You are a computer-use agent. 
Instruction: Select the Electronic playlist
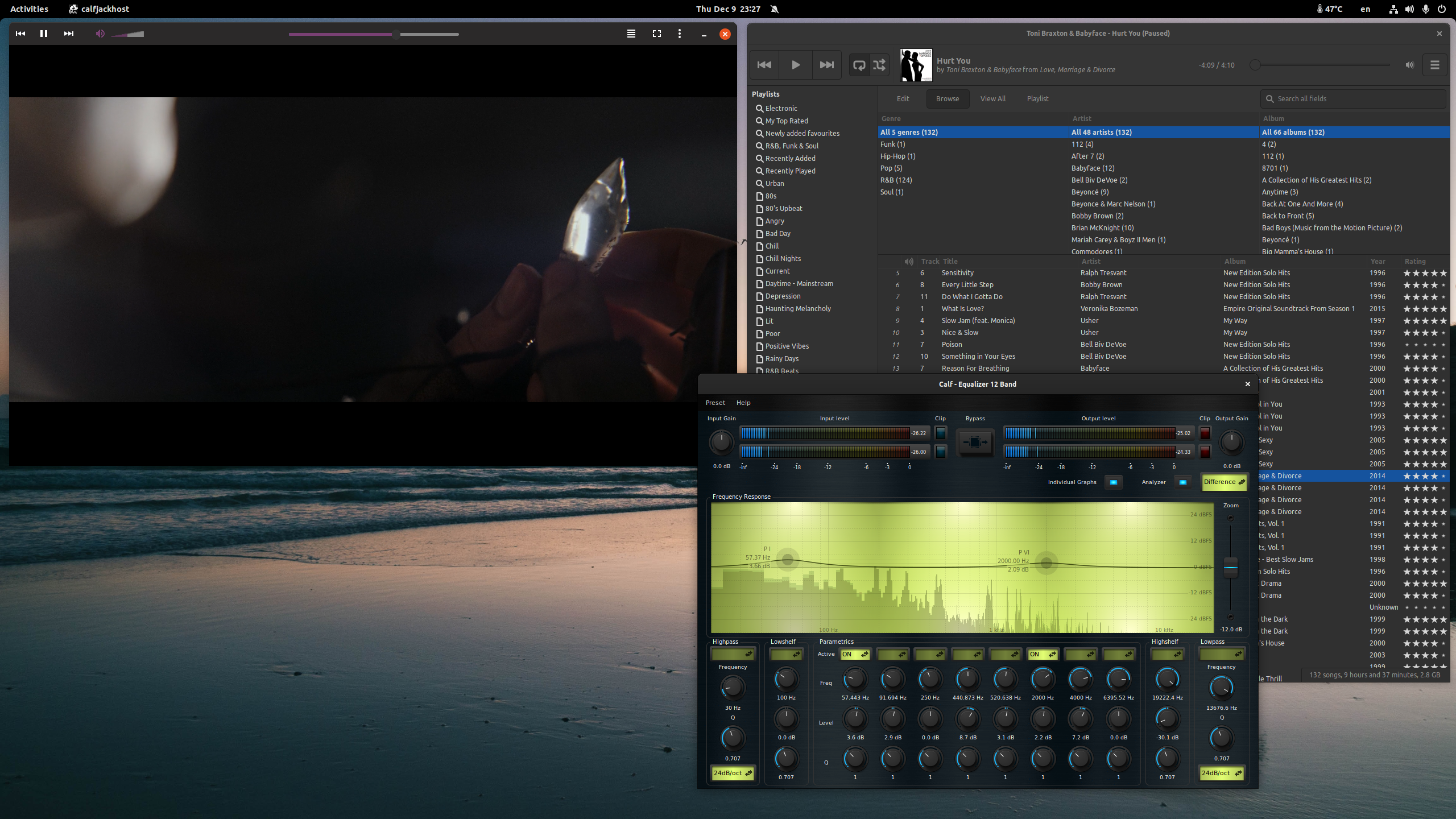781,108
